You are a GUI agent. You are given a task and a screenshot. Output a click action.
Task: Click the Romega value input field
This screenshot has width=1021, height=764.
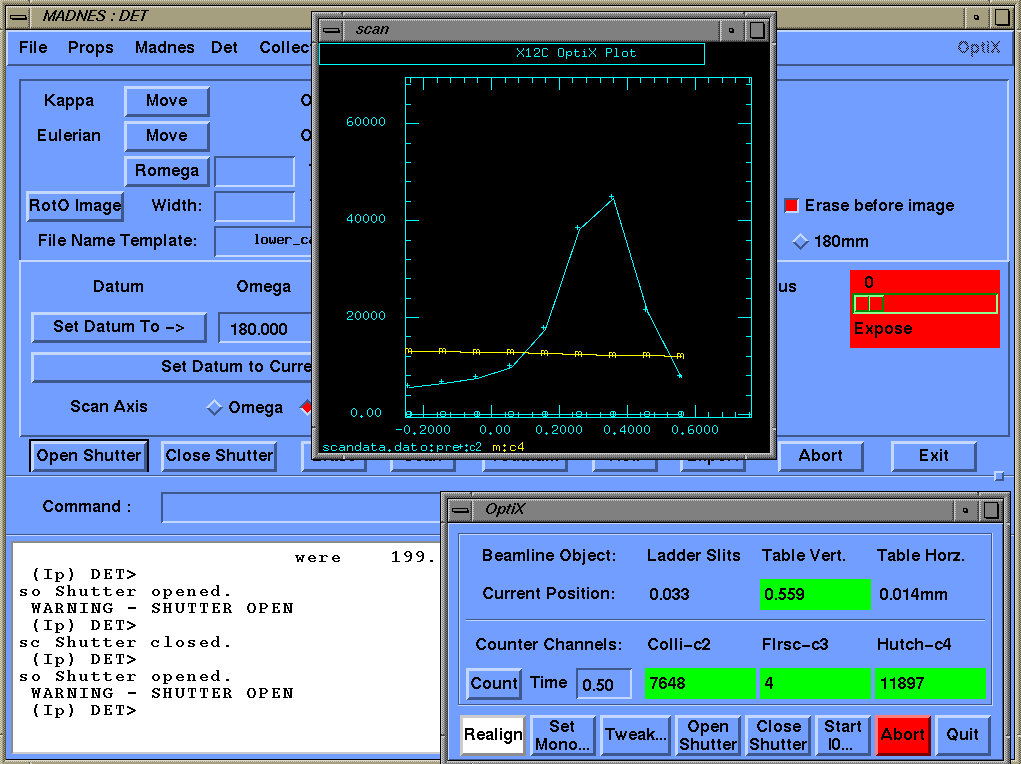(x=255, y=172)
